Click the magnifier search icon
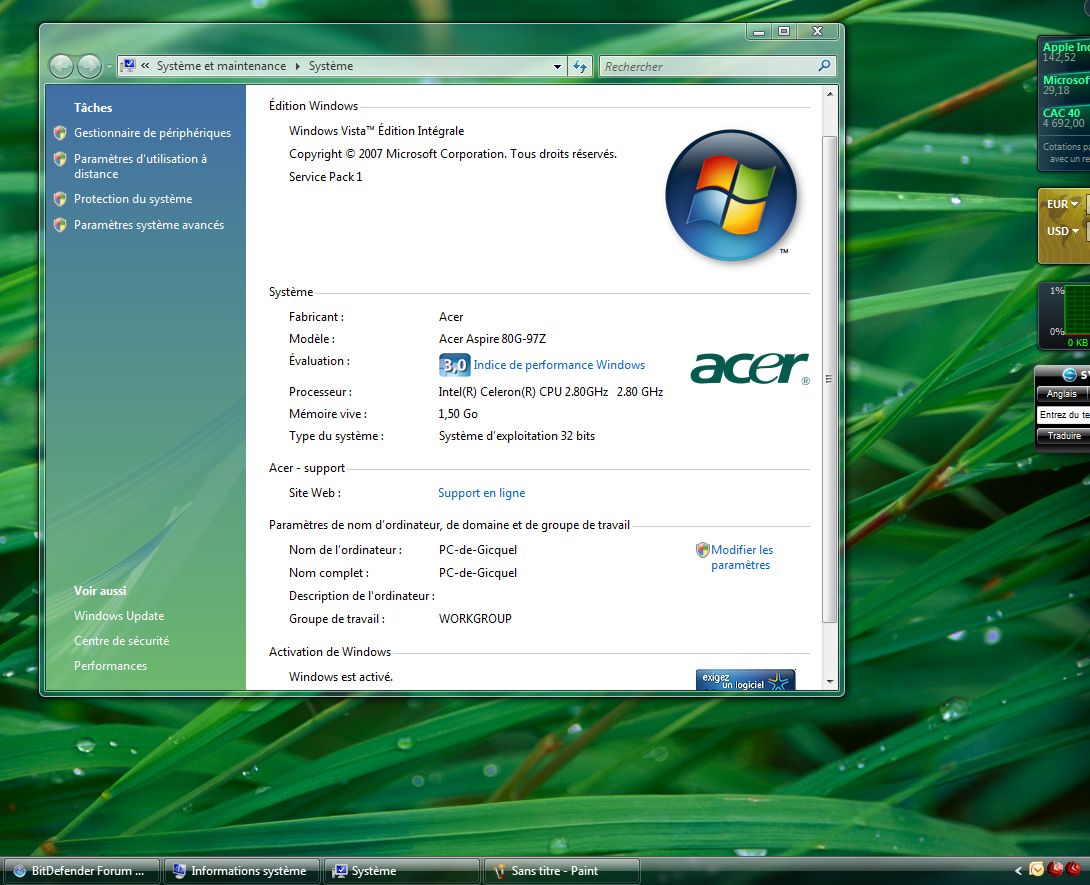The height and width of the screenshot is (885, 1090). click(824, 66)
